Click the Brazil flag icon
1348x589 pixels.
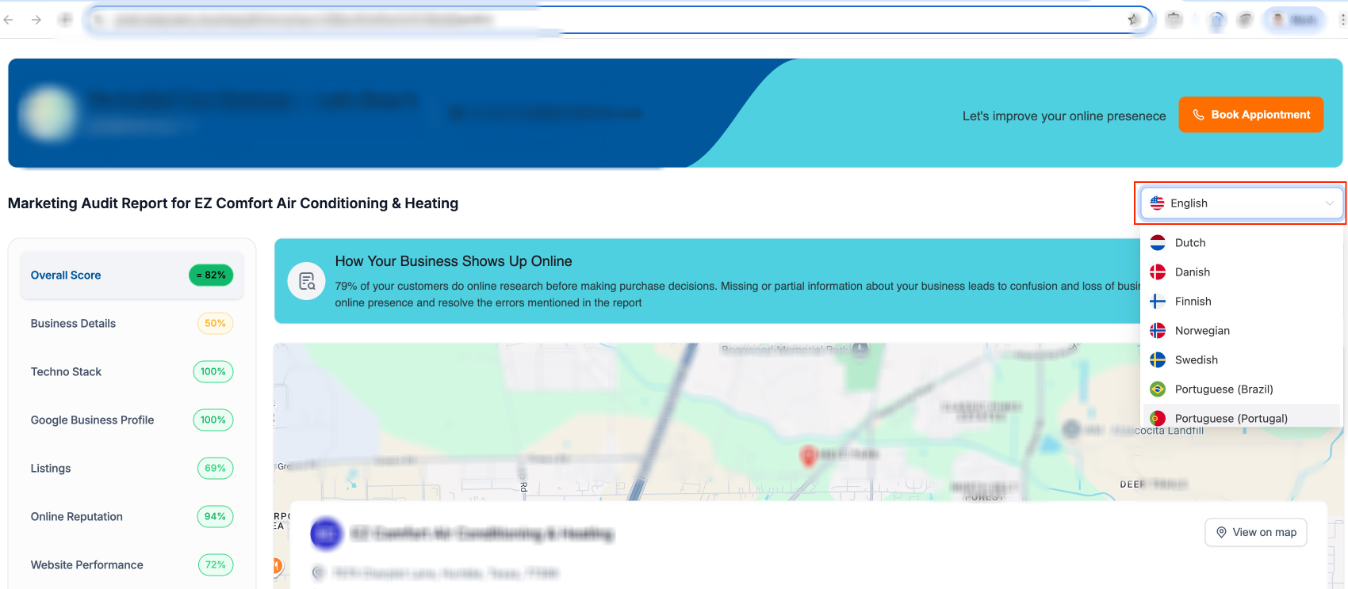pyautogui.click(x=1158, y=389)
